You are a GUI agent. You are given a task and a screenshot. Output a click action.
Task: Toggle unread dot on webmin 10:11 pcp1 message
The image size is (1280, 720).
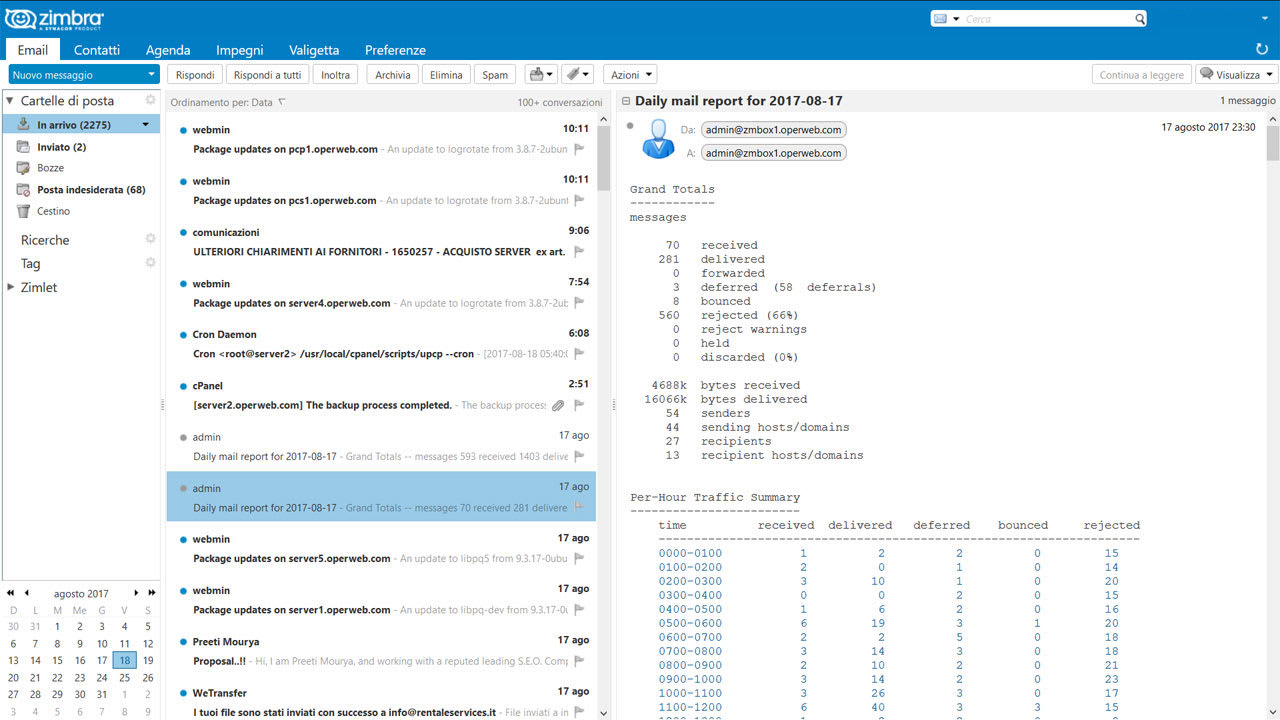pos(183,130)
